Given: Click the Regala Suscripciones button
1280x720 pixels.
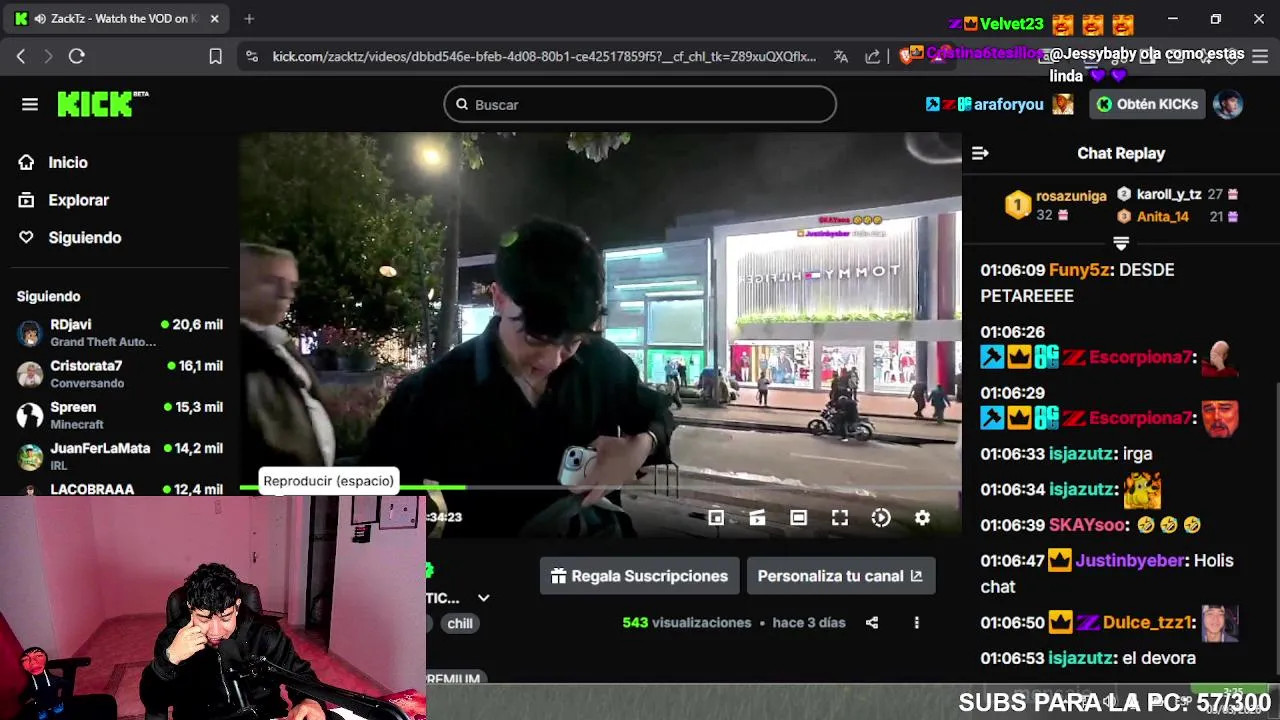Looking at the screenshot, I should [639, 576].
